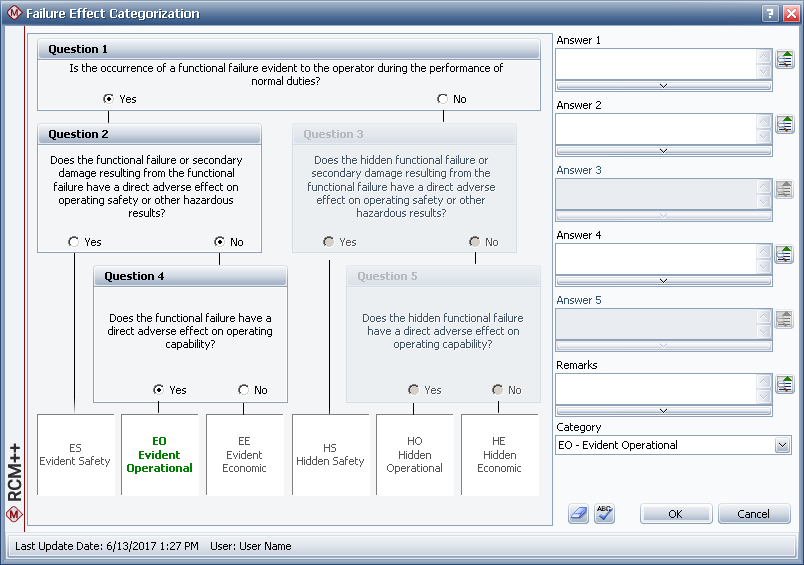Choose Yes for Question 2
804x565 pixels.
(74, 242)
